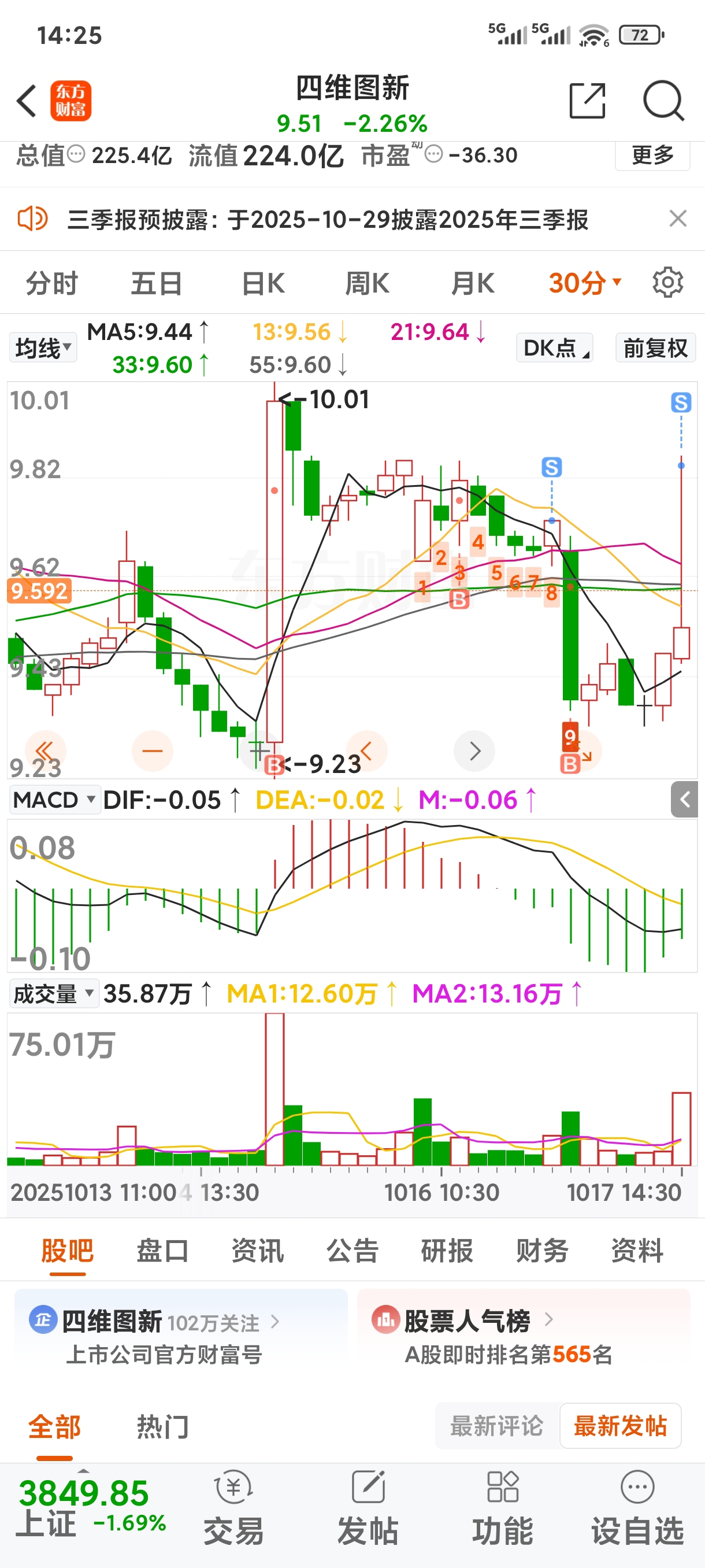Open the MACD indicator dropdown
This screenshot has height=1568, width=705.
click(x=55, y=799)
